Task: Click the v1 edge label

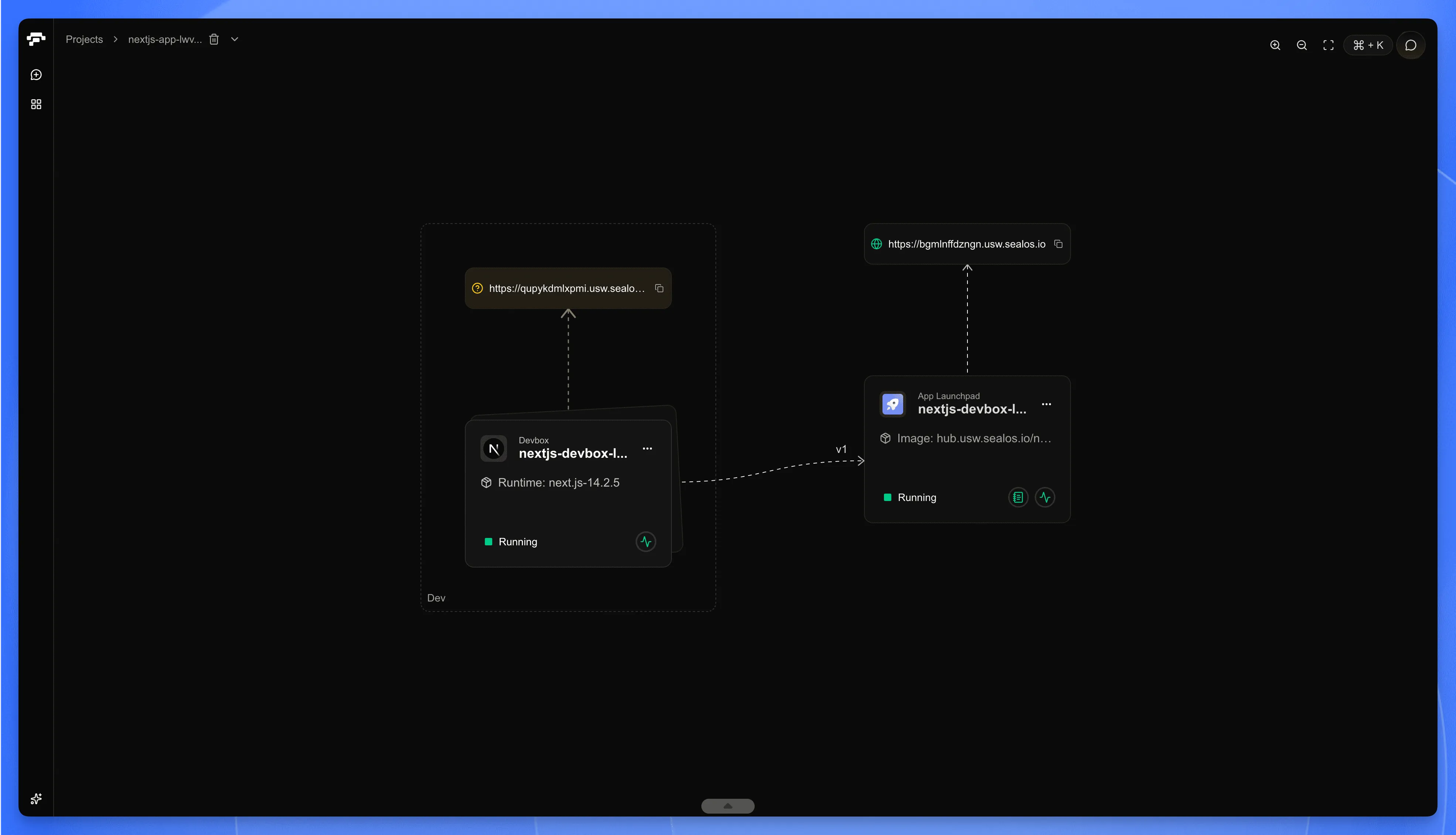Action: click(841, 450)
